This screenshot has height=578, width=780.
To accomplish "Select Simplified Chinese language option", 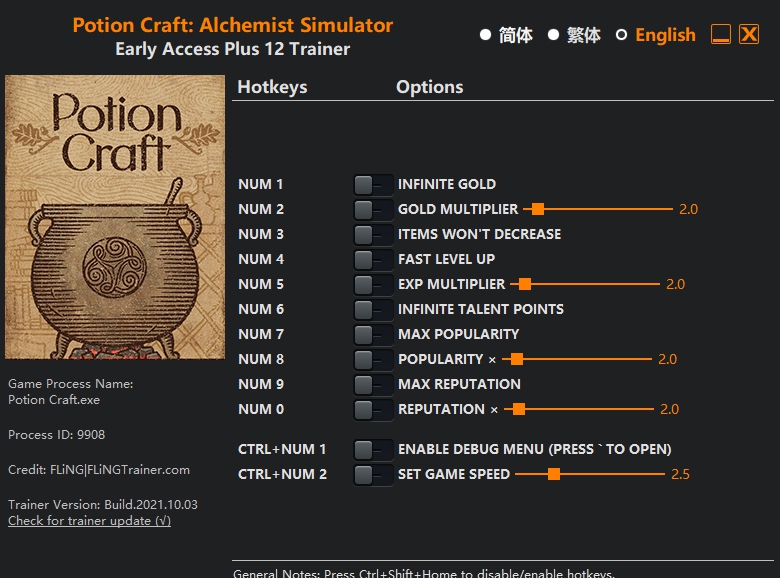I will click(x=506, y=35).
